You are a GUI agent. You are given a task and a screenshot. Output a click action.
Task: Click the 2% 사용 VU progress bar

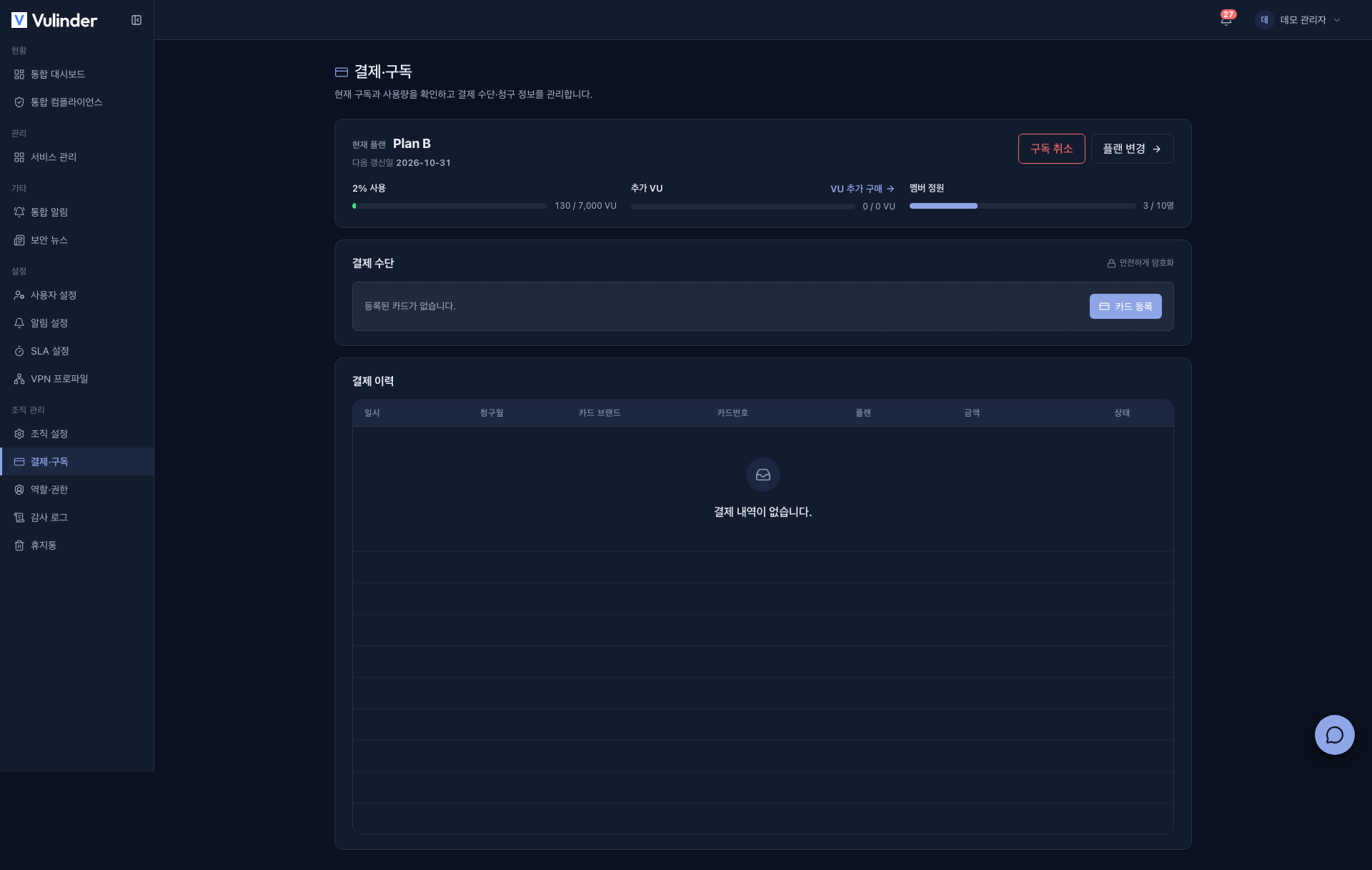tap(449, 206)
